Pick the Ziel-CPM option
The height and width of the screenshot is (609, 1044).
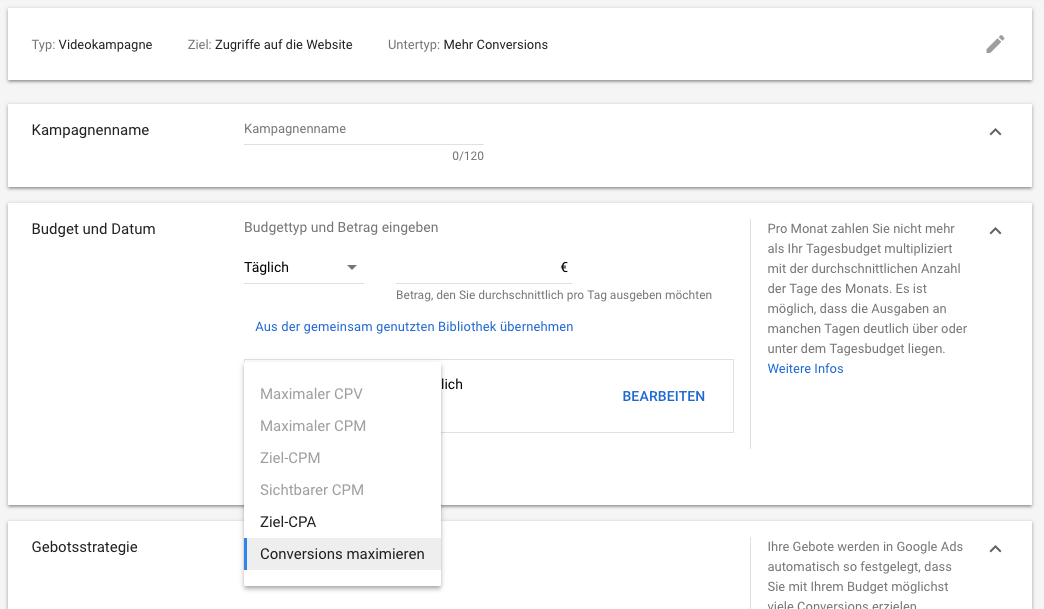290,458
